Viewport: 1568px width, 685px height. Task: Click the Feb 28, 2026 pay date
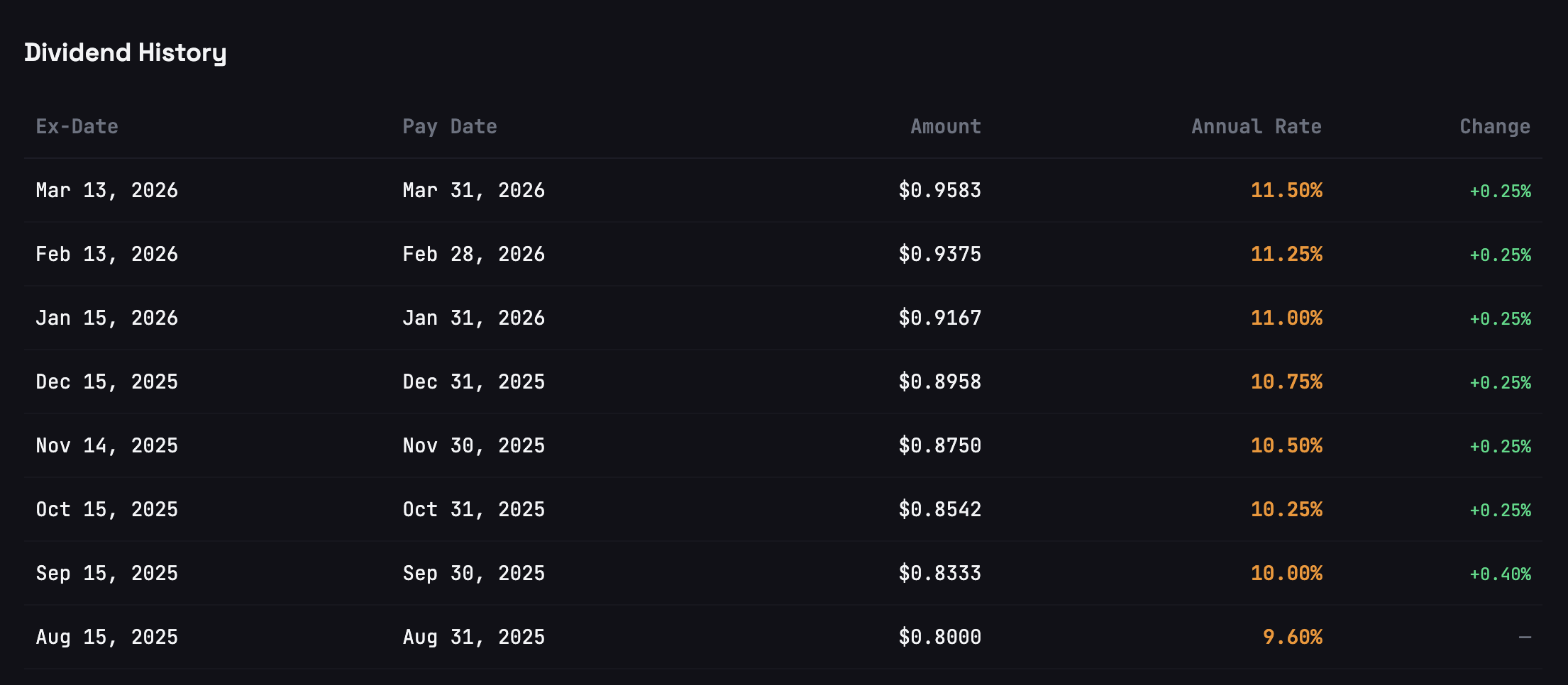474,255
